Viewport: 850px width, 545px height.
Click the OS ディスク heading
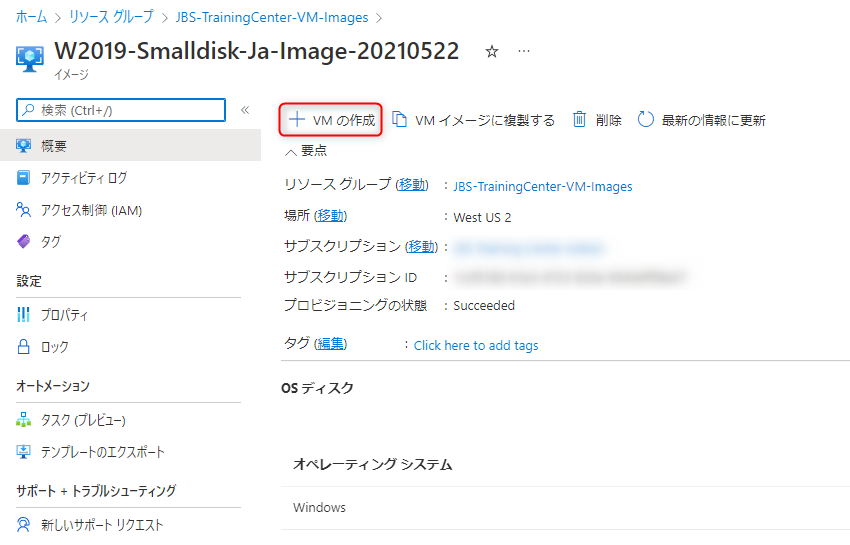click(317, 388)
